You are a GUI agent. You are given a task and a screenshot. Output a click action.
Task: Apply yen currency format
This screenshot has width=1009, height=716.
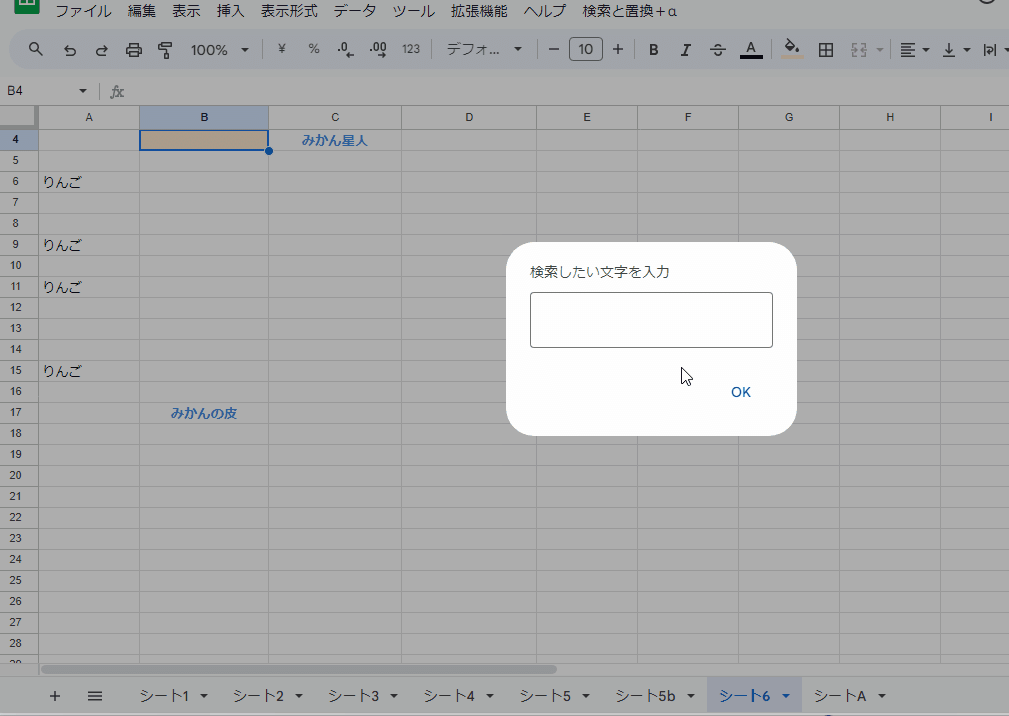pyautogui.click(x=281, y=49)
